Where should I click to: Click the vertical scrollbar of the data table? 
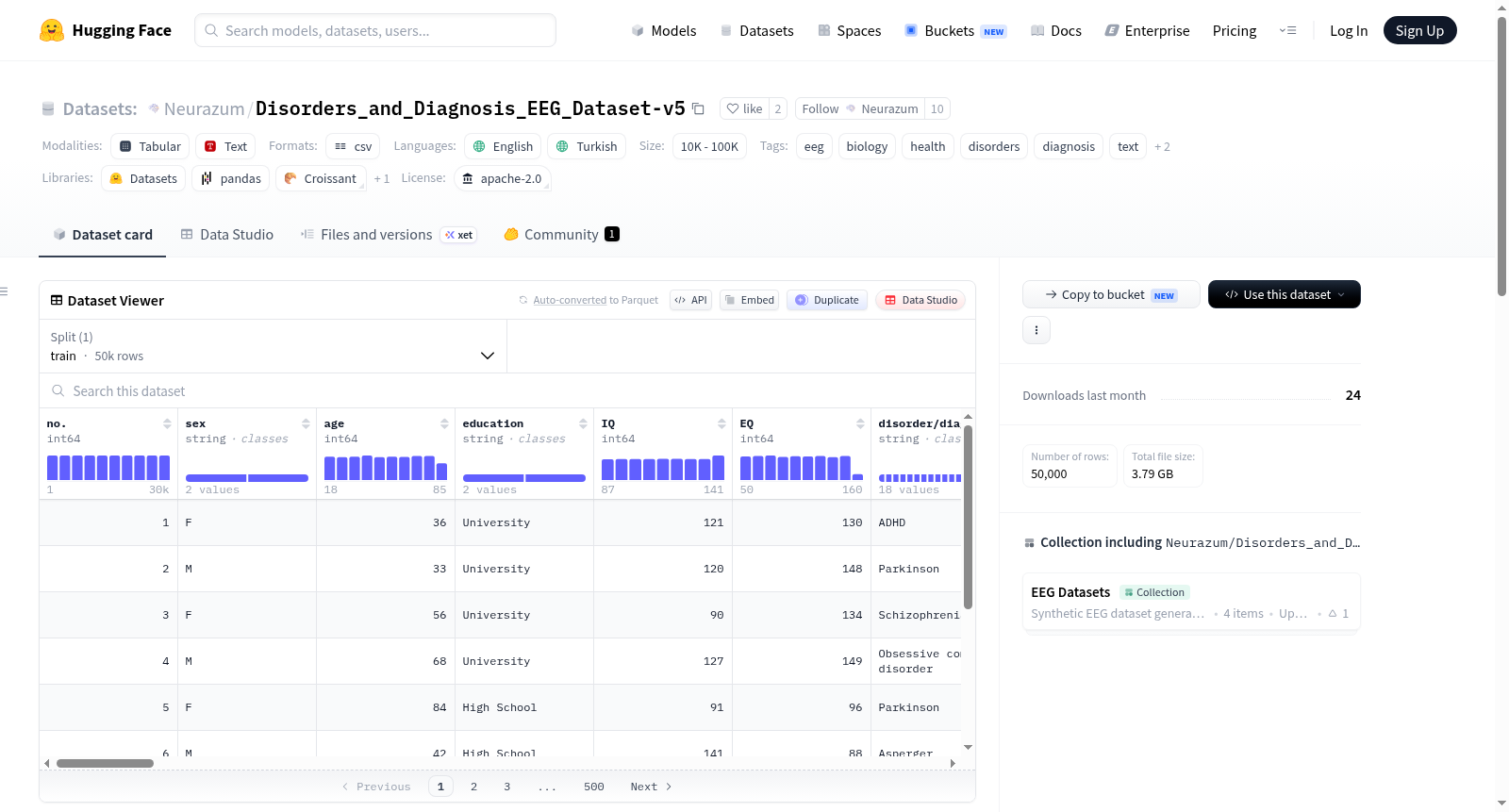(x=968, y=517)
